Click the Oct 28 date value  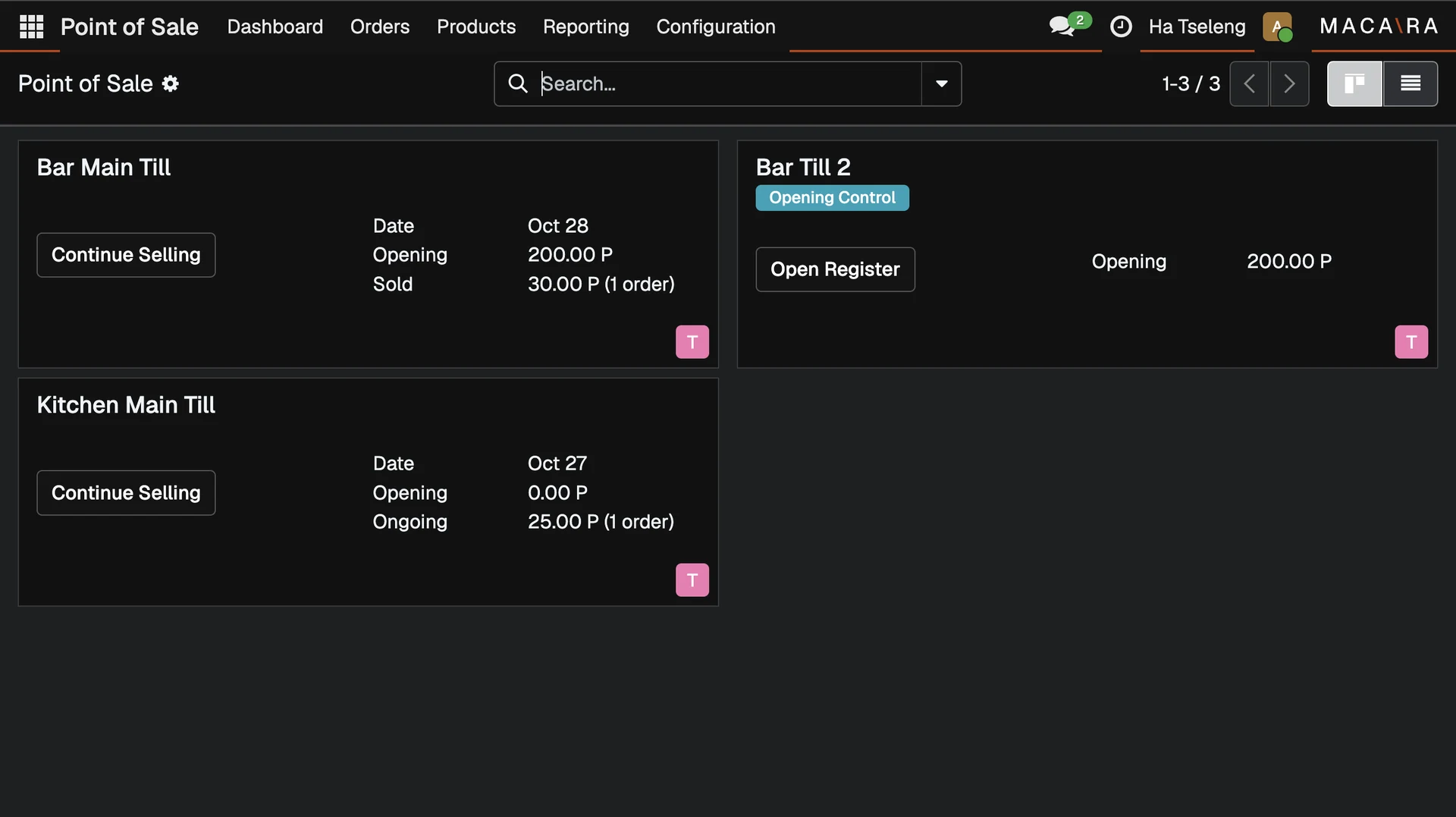(558, 226)
